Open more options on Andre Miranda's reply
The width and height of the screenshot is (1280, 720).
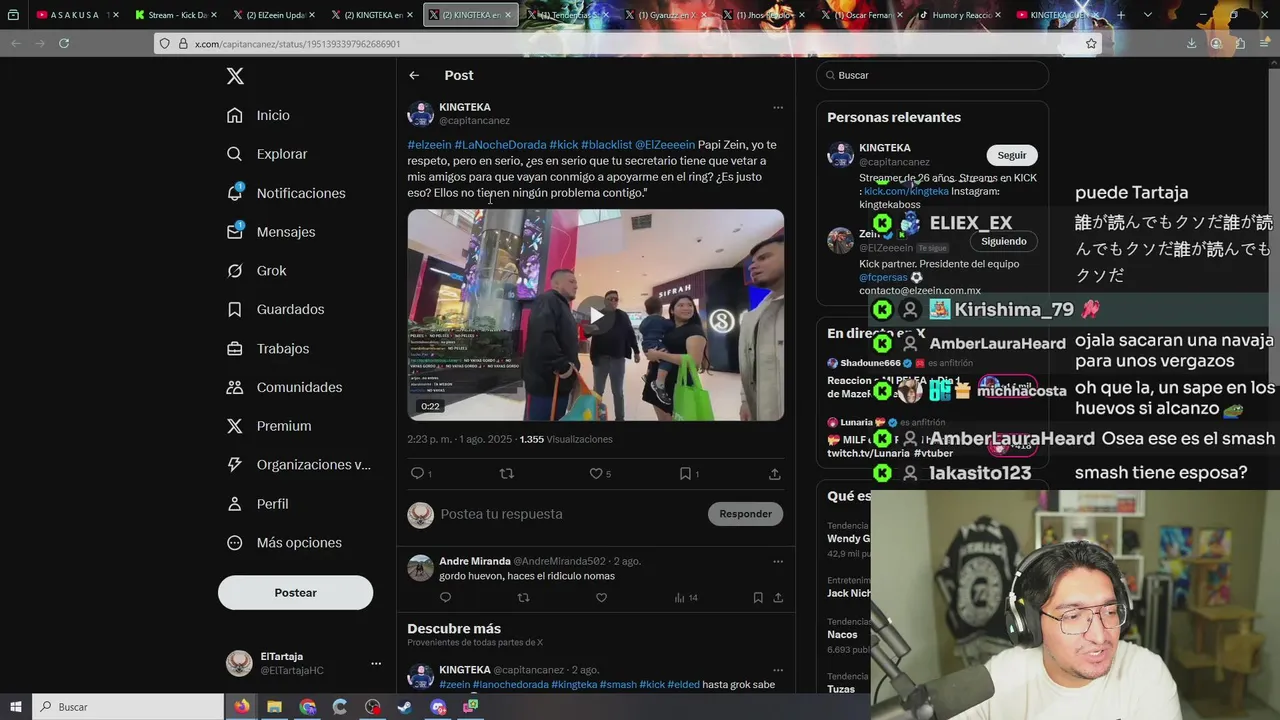coord(778,561)
